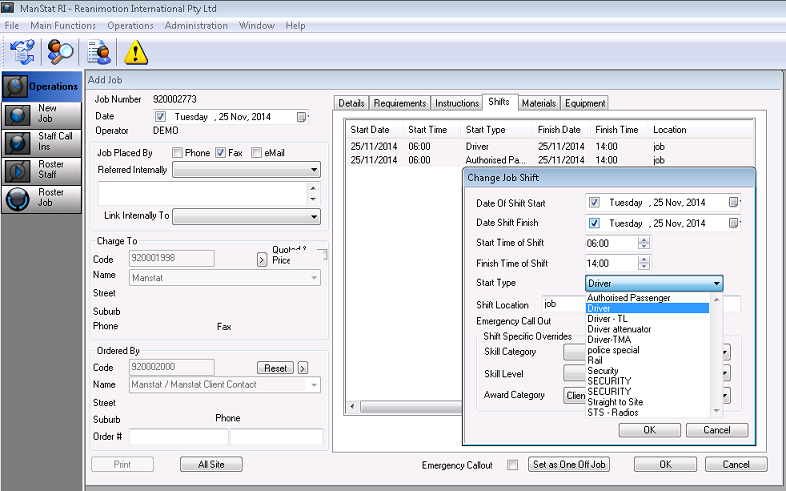
Task: Open calendar for Date Shift Finish
Action: [733, 223]
